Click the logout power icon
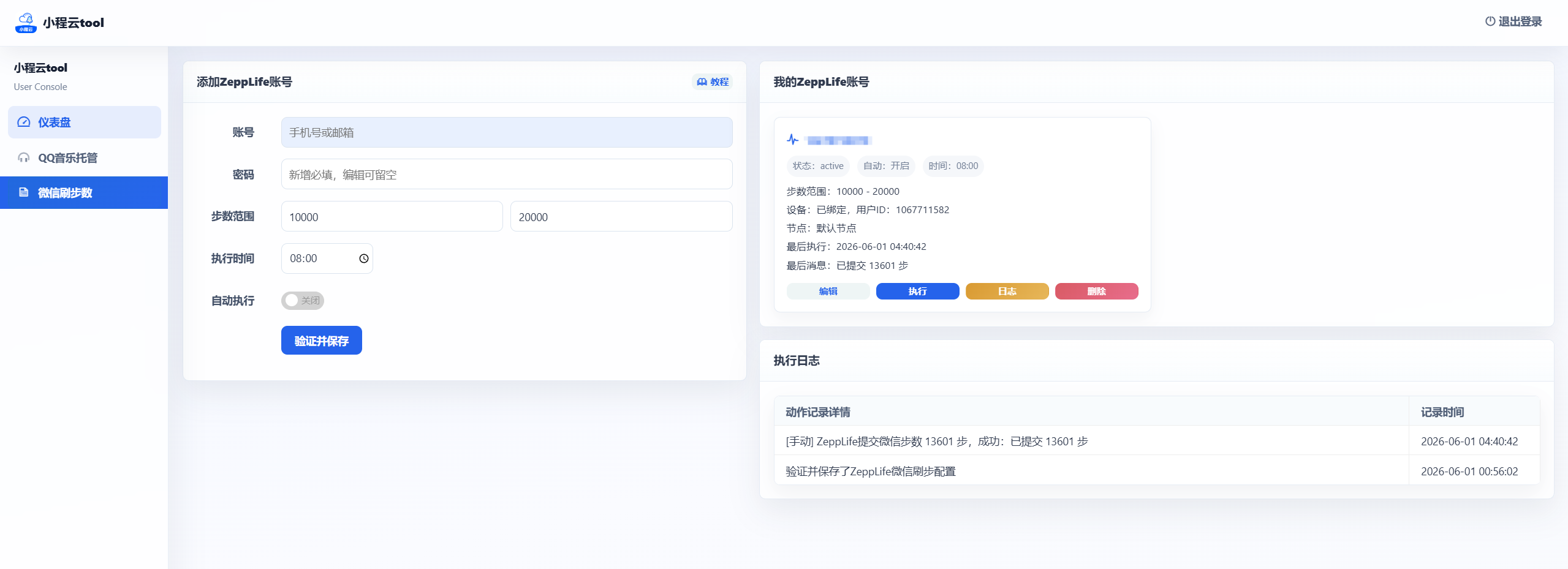 coord(1490,21)
